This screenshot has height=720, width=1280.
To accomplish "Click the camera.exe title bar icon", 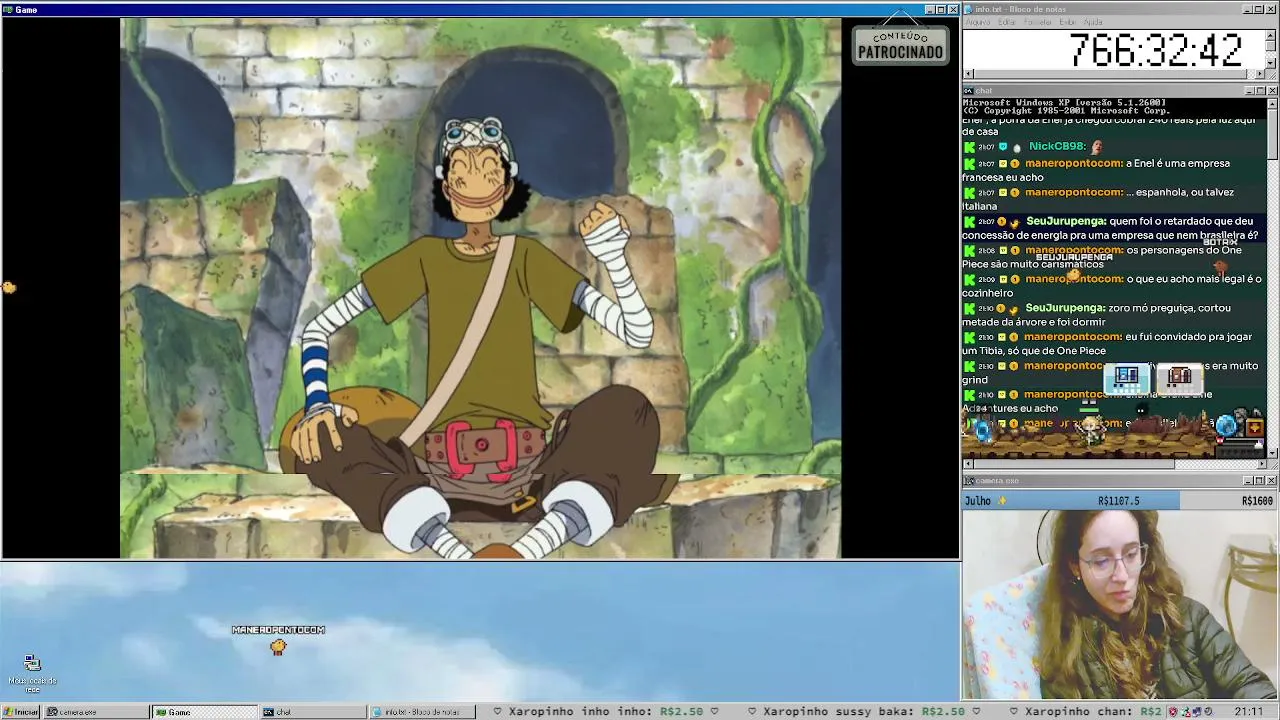I will [x=968, y=481].
